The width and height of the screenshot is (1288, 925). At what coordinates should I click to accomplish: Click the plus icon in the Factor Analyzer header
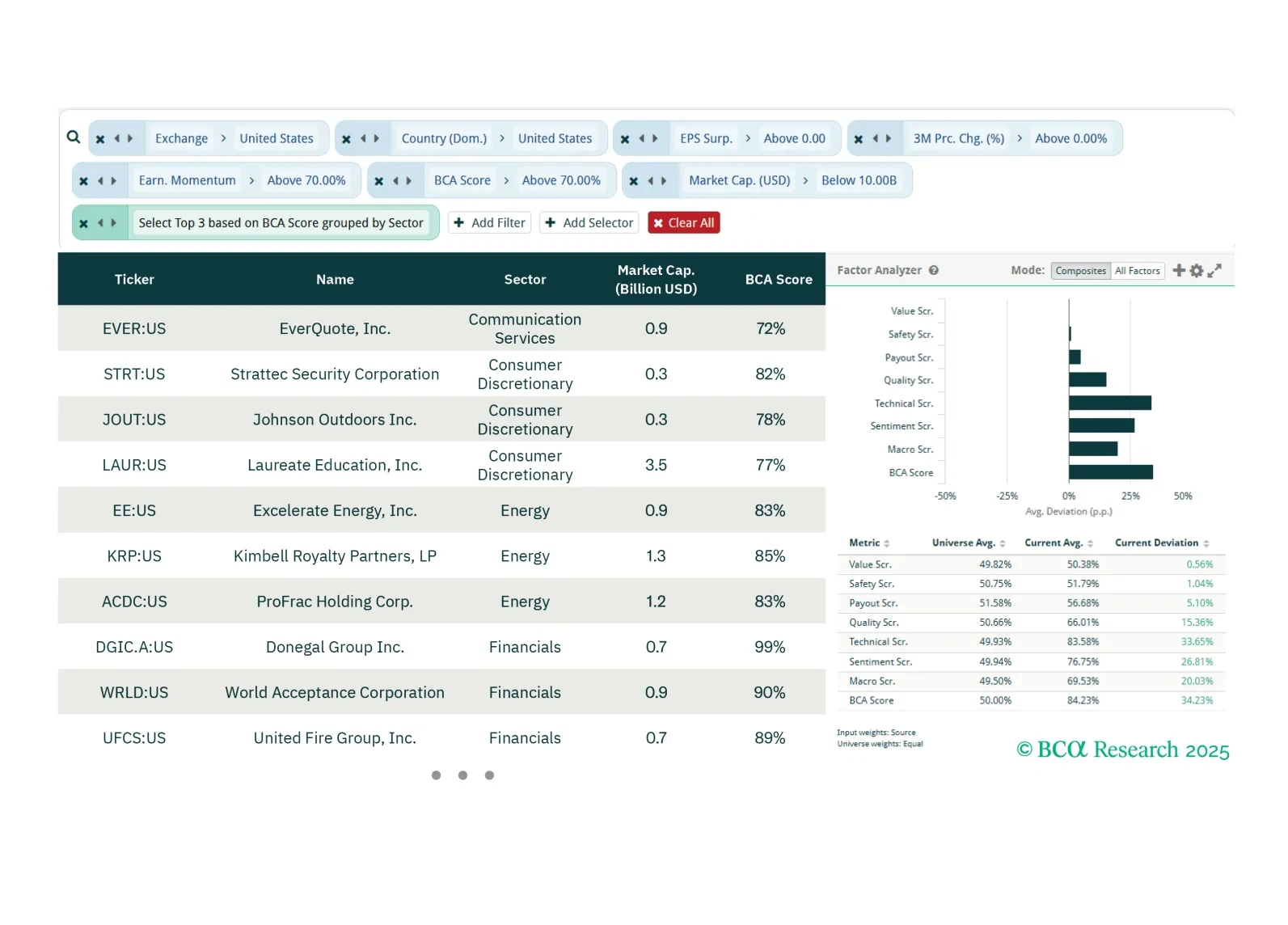pos(1179,271)
